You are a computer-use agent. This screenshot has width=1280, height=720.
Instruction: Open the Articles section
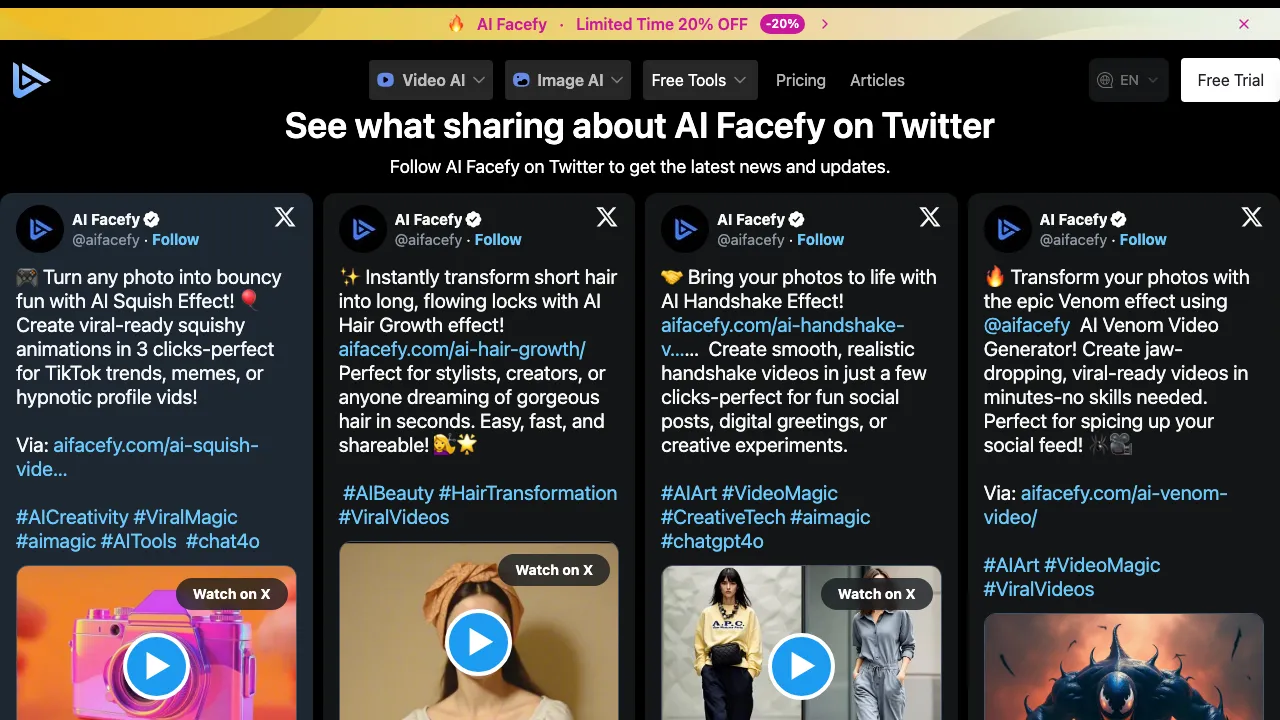[877, 80]
